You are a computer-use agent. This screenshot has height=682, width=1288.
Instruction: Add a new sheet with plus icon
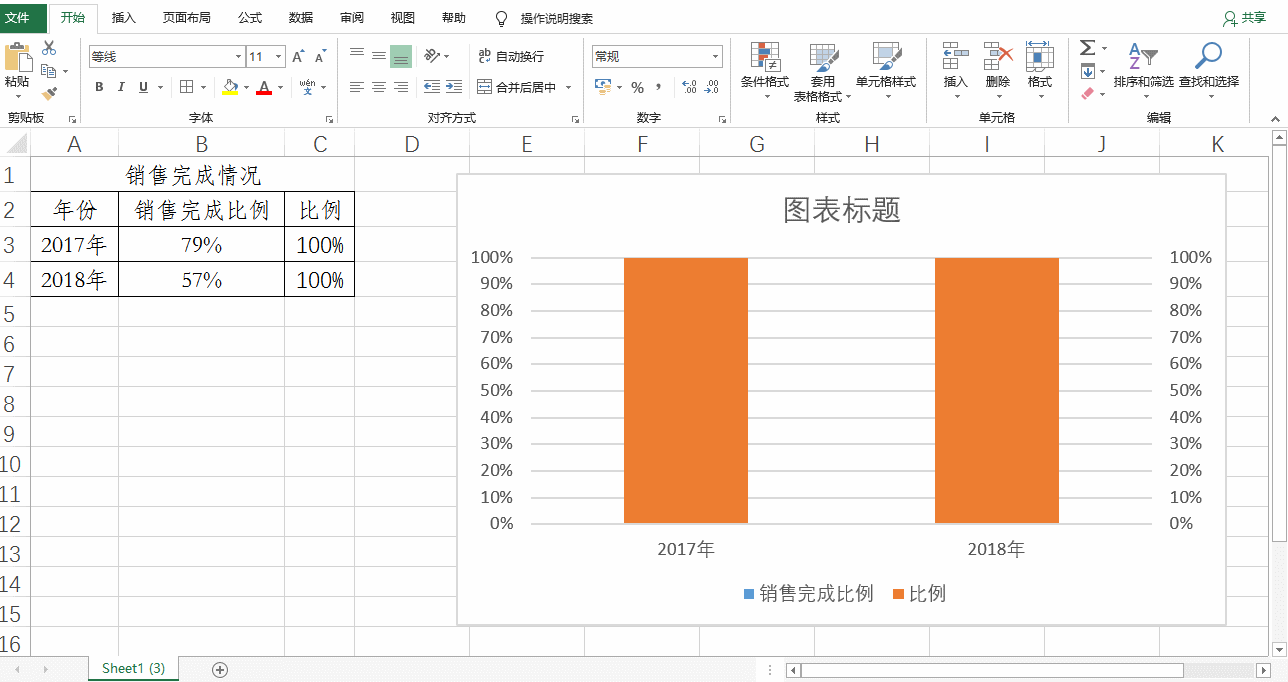[221, 669]
